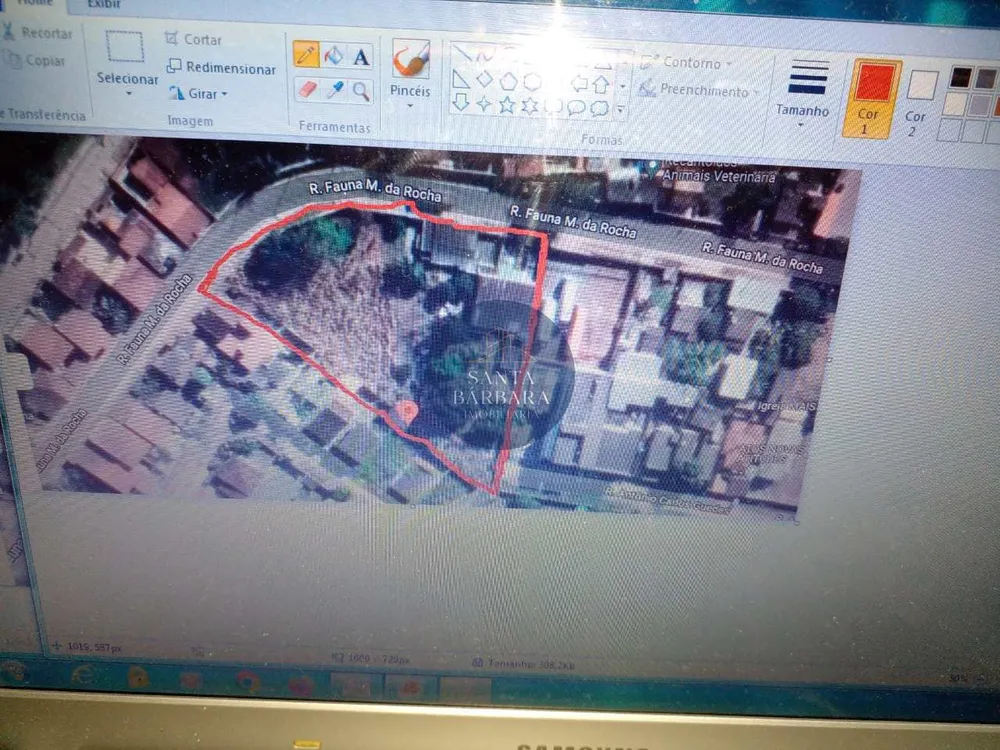
Task: Pick the black color swatch
Action: pyautogui.click(x=960, y=78)
